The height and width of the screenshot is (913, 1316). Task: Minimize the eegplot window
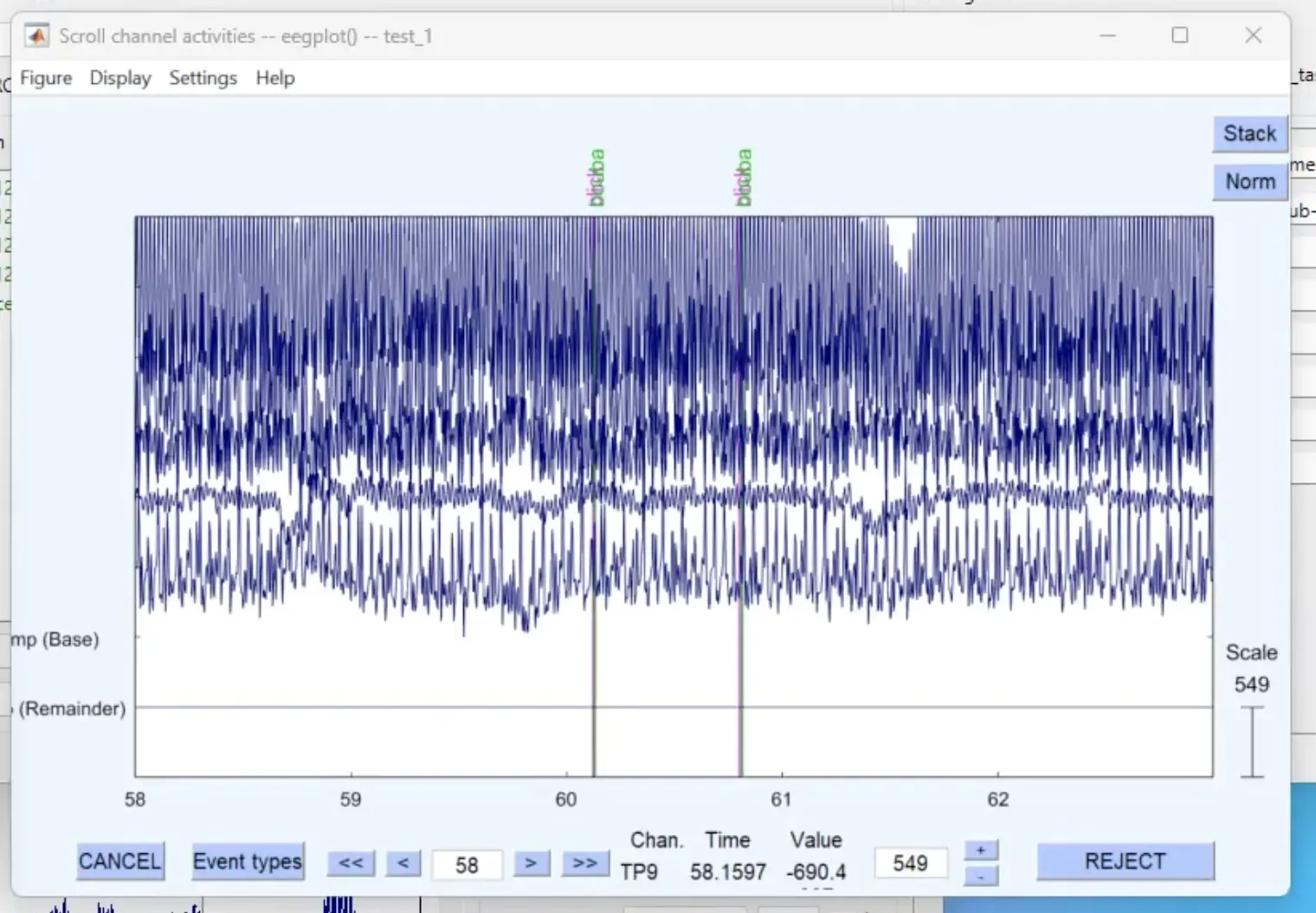1107,36
